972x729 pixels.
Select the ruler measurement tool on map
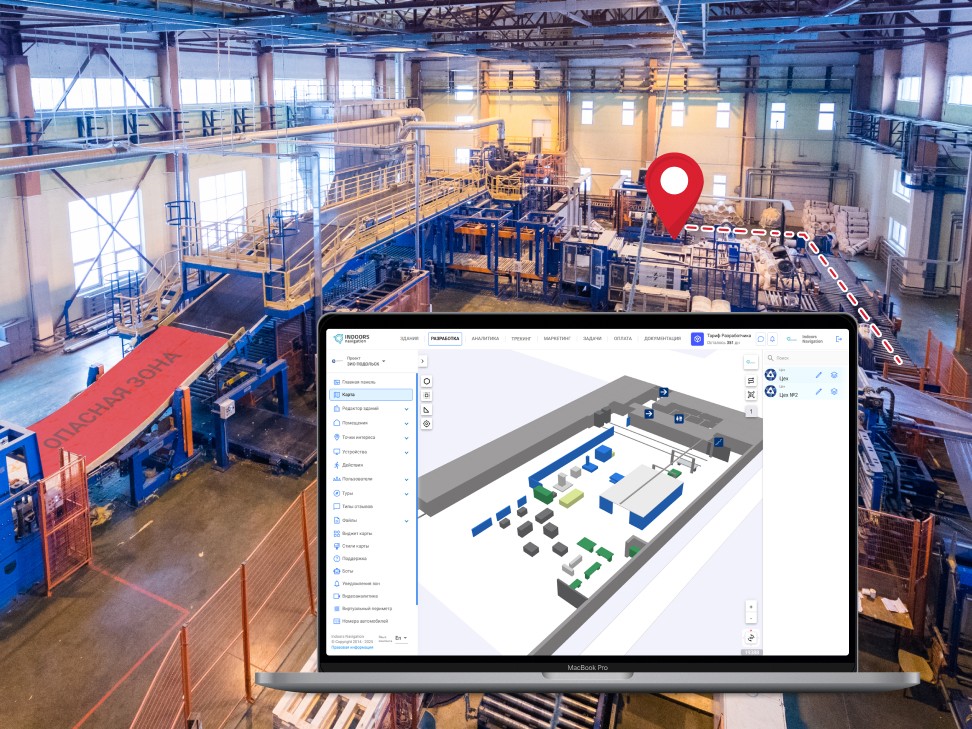tap(427, 410)
